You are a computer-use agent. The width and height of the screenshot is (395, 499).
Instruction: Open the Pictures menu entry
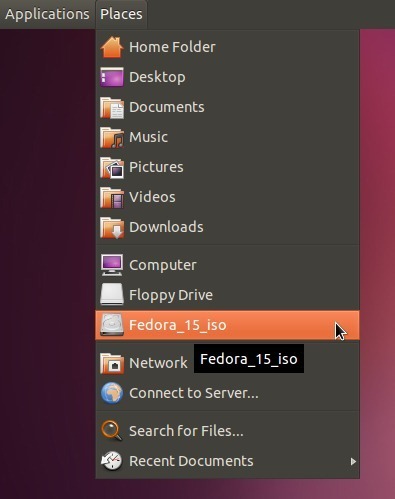coord(227,167)
